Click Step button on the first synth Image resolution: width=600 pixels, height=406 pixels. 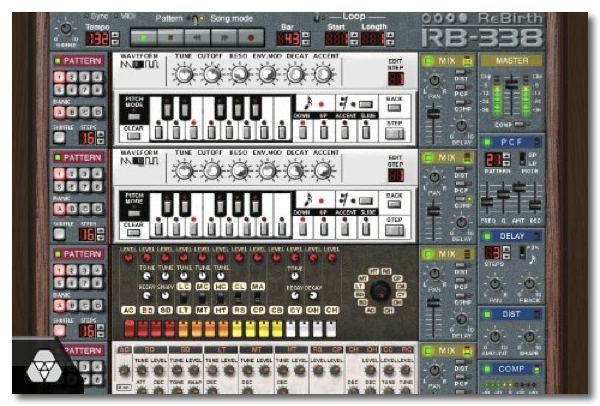pos(395,134)
